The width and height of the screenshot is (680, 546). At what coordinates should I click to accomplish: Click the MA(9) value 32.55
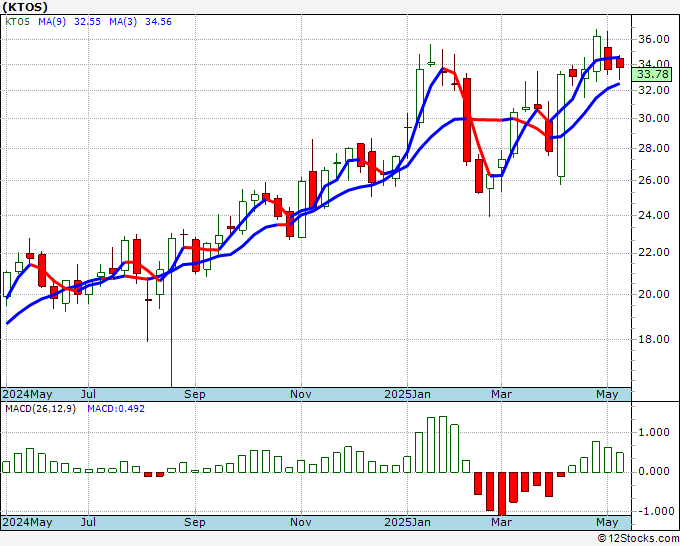[87, 22]
